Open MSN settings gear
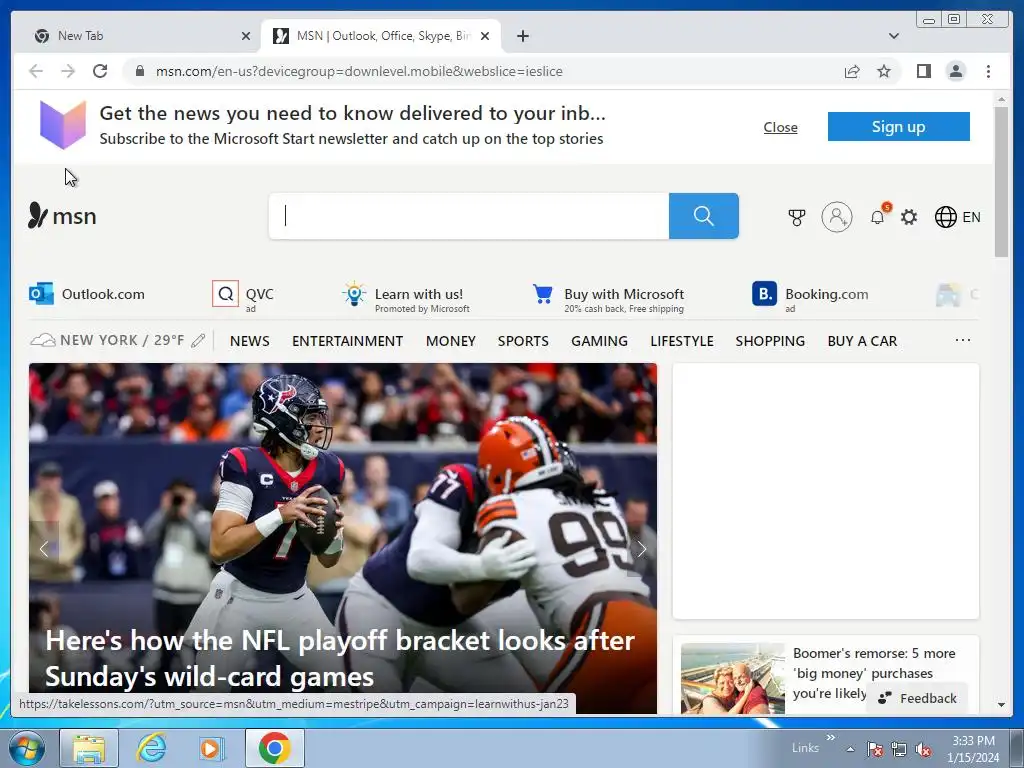 909,217
